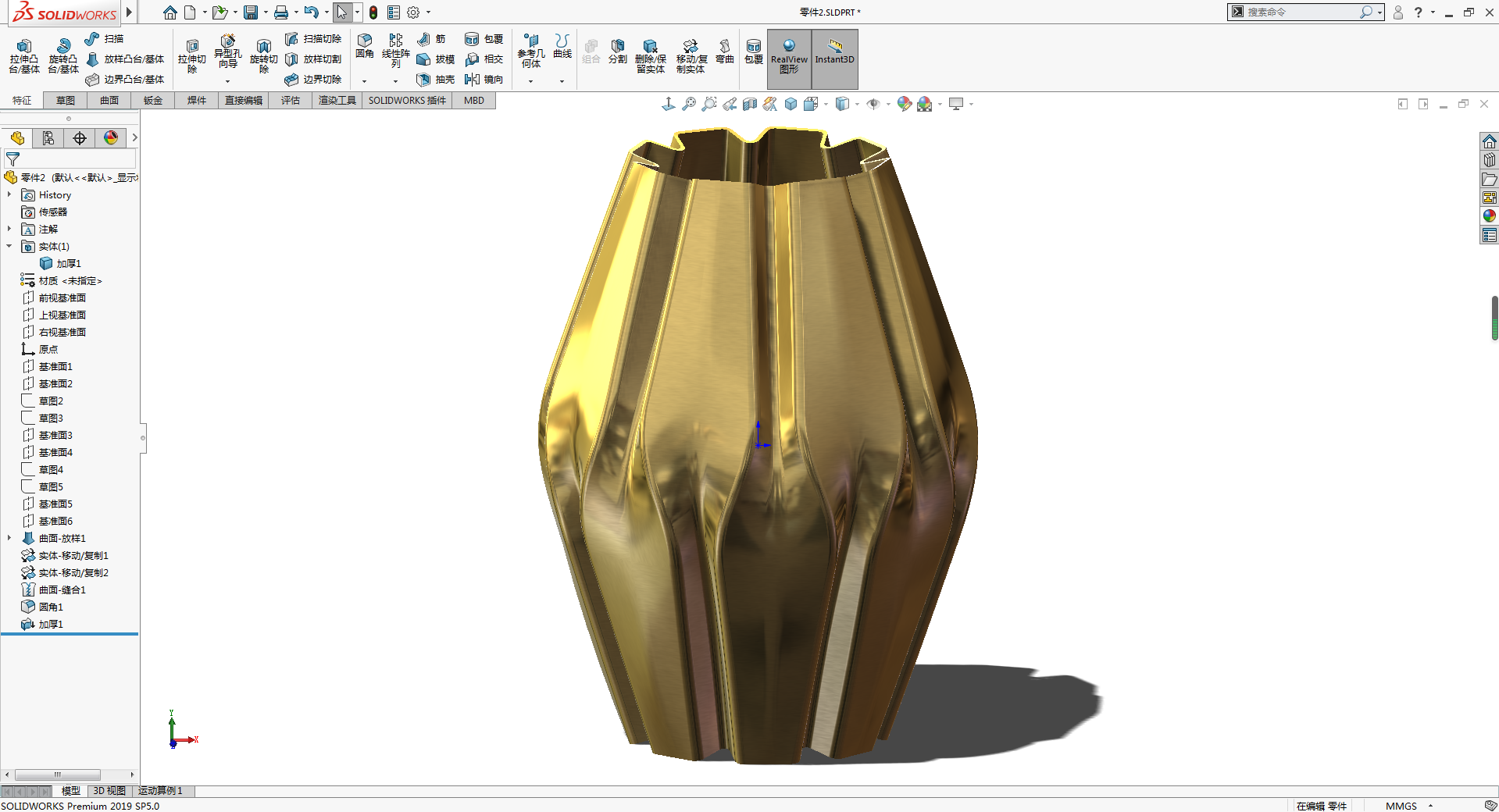
Task: Select the Extruded Cut (拉伸切除) tool
Action: click(x=192, y=55)
